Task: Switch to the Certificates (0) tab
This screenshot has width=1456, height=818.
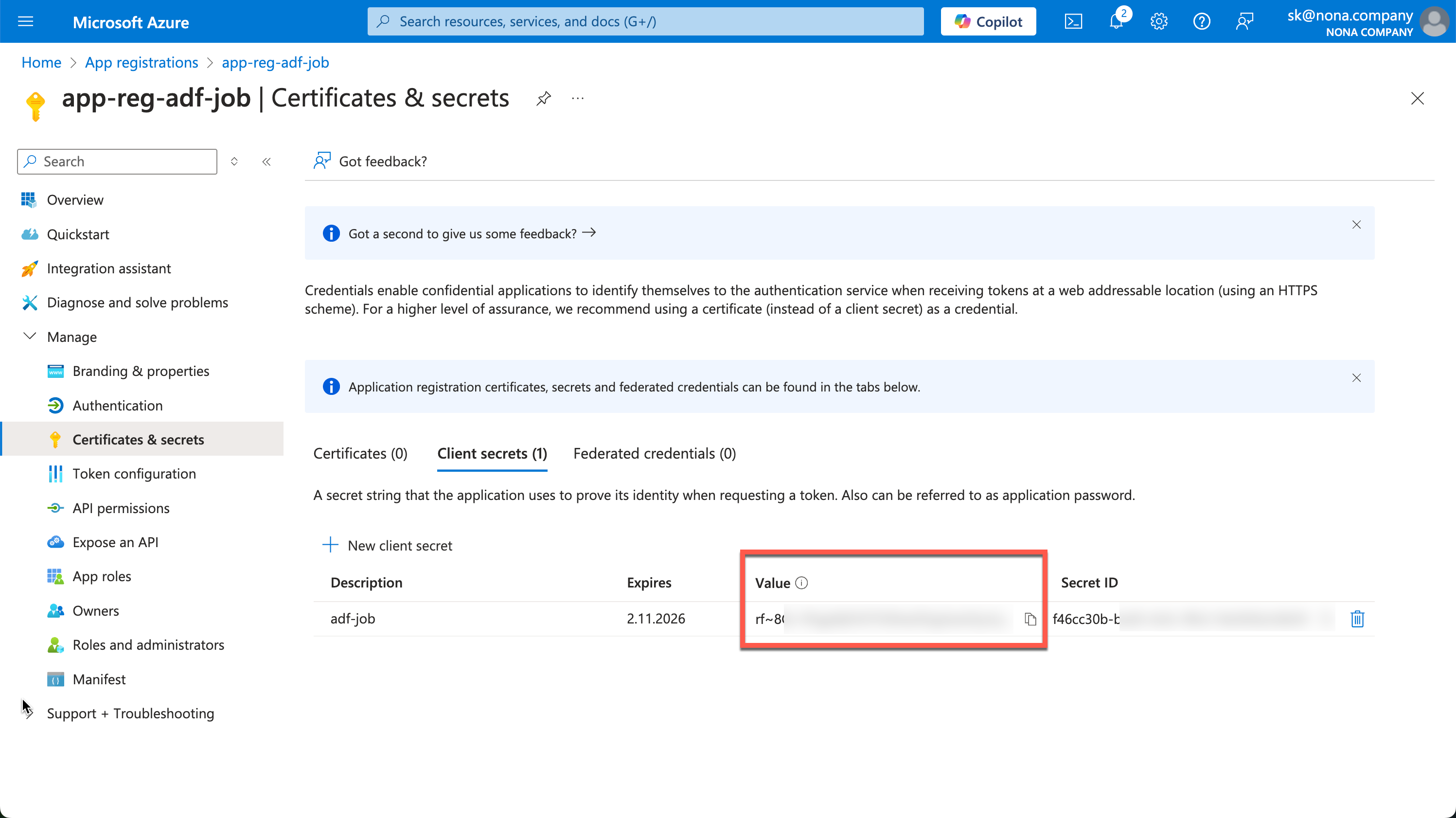Action: [360, 453]
